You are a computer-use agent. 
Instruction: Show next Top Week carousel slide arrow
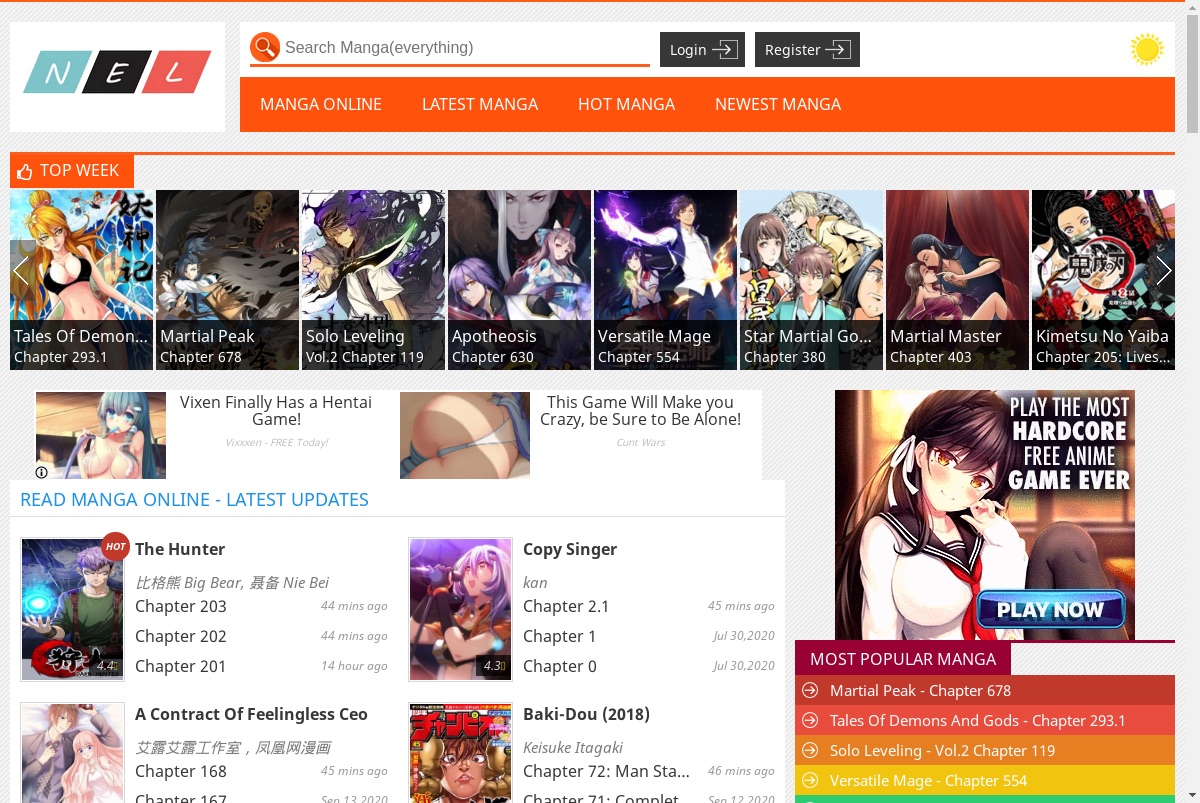tap(1163, 271)
